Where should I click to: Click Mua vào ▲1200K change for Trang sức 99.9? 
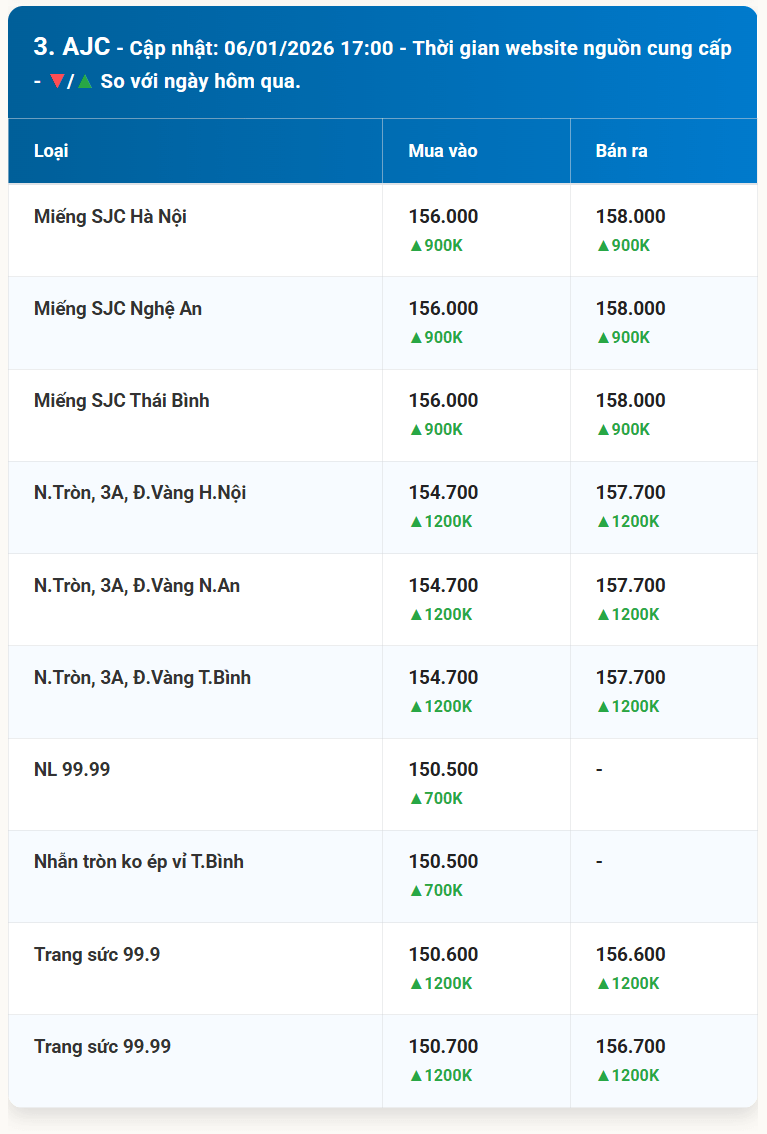tap(441, 984)
